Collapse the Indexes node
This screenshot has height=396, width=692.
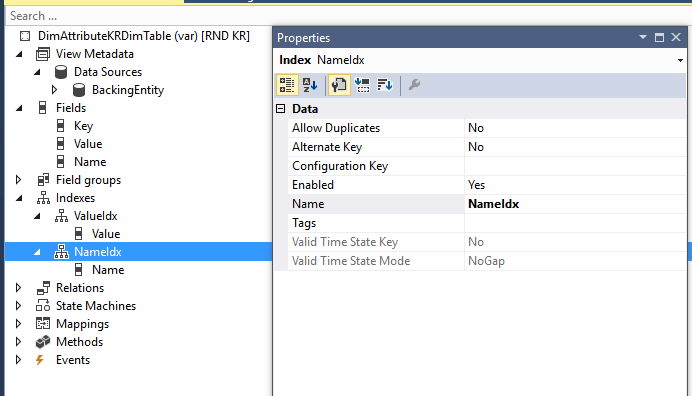tap(19, 198)
